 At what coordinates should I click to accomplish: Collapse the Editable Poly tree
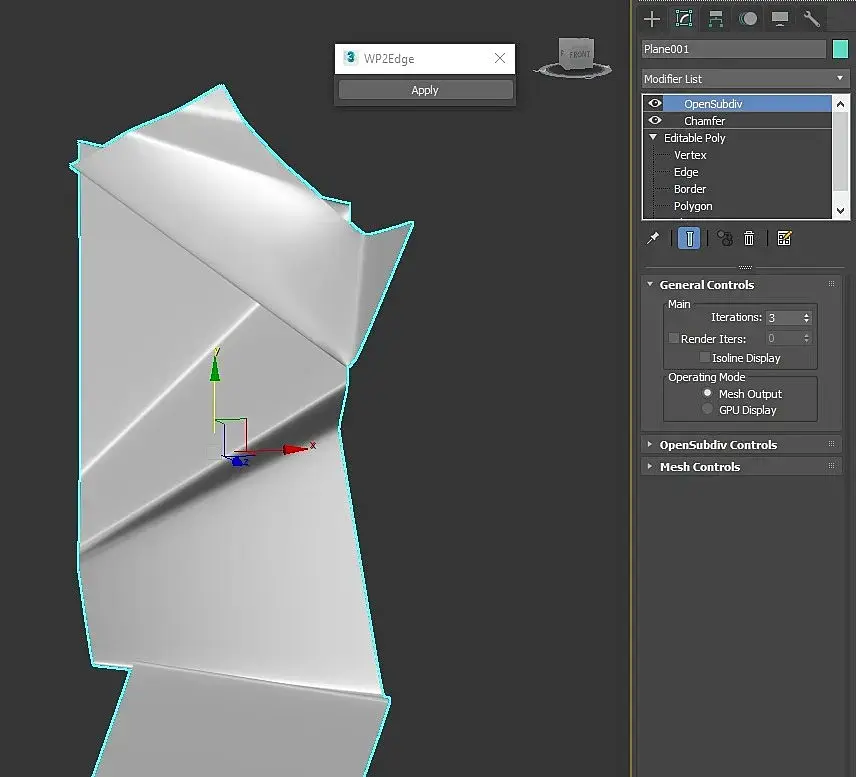coord(653,137)
